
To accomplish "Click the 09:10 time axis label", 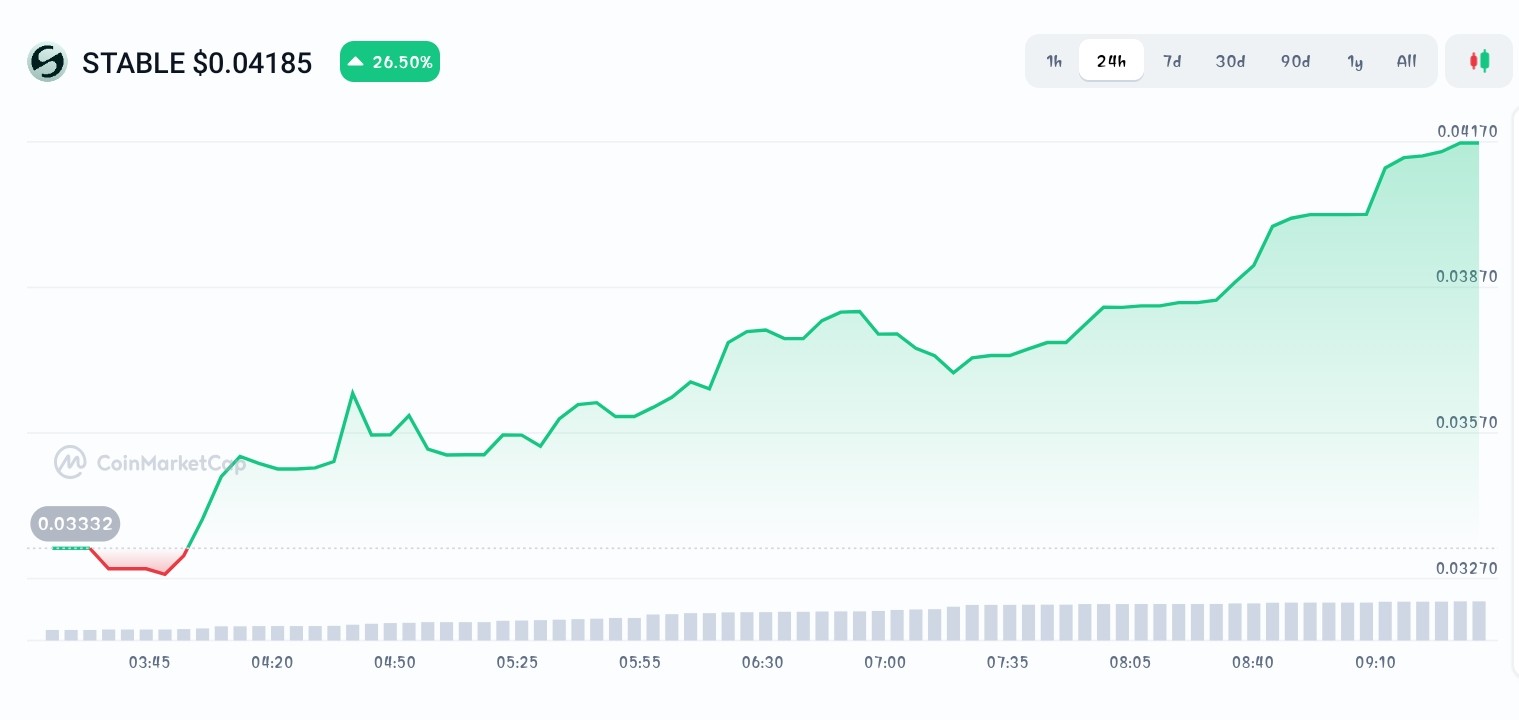I will (1376, 662).
